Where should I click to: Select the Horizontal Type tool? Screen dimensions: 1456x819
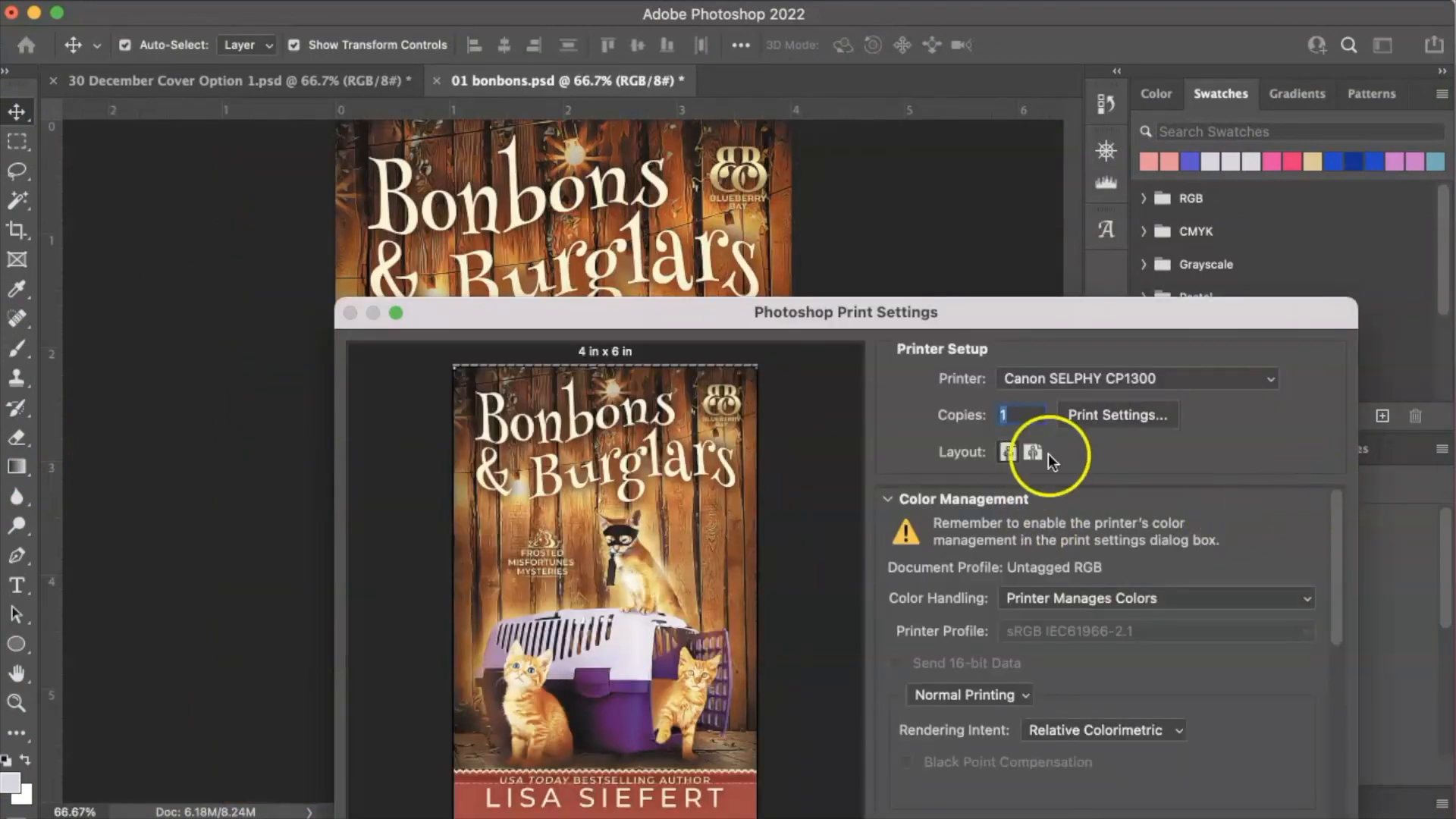pyautogui.click(x=17, y=585)
